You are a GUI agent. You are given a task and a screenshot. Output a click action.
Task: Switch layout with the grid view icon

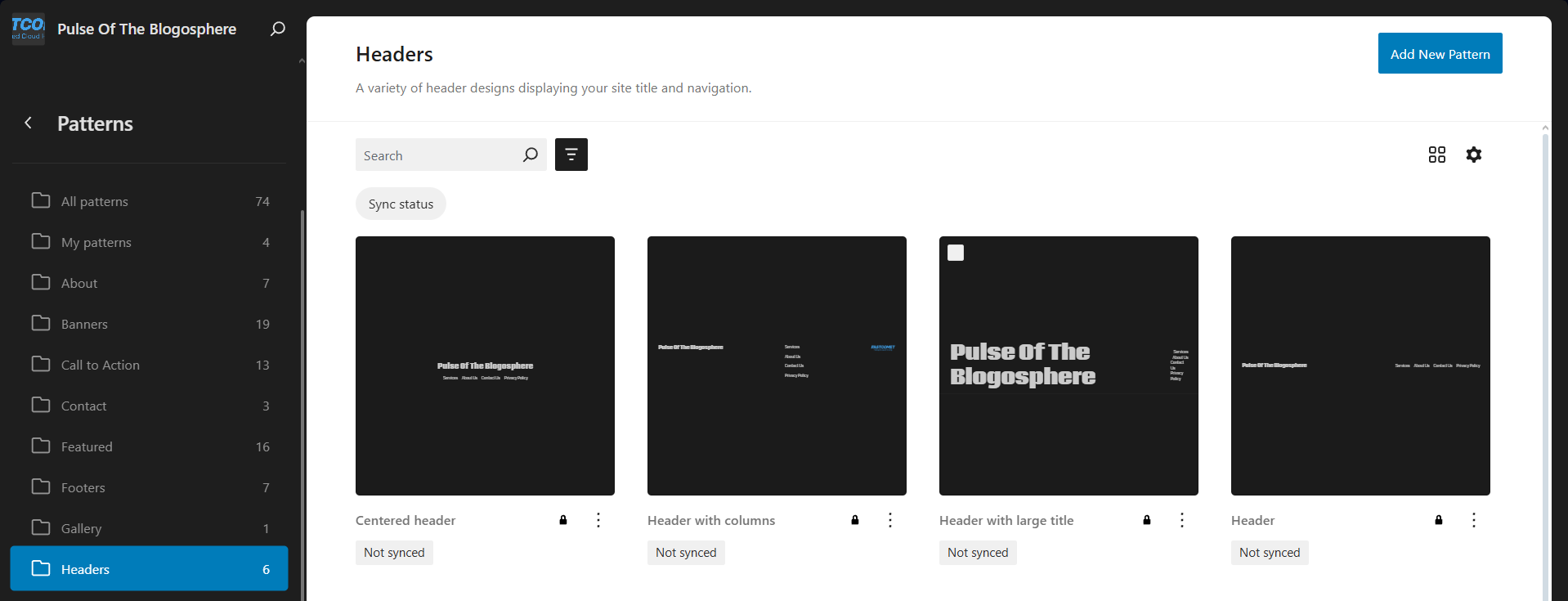click(1436, 155)
